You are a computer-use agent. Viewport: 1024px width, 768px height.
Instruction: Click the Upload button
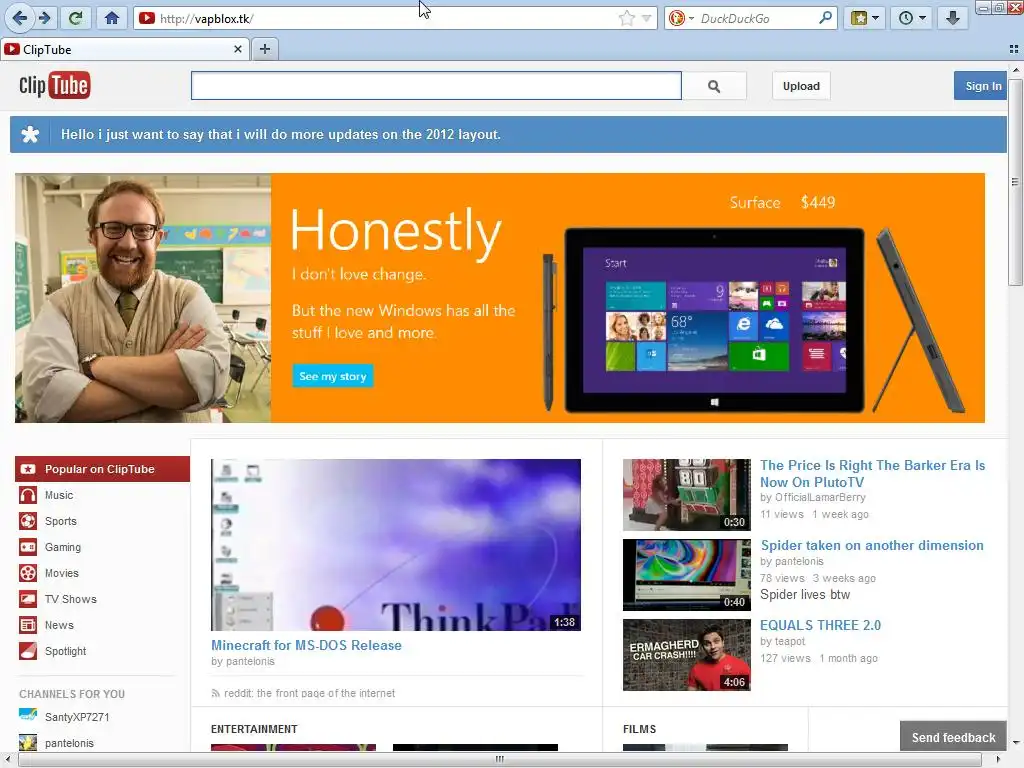pyautogui.click(x=801, y=86)
